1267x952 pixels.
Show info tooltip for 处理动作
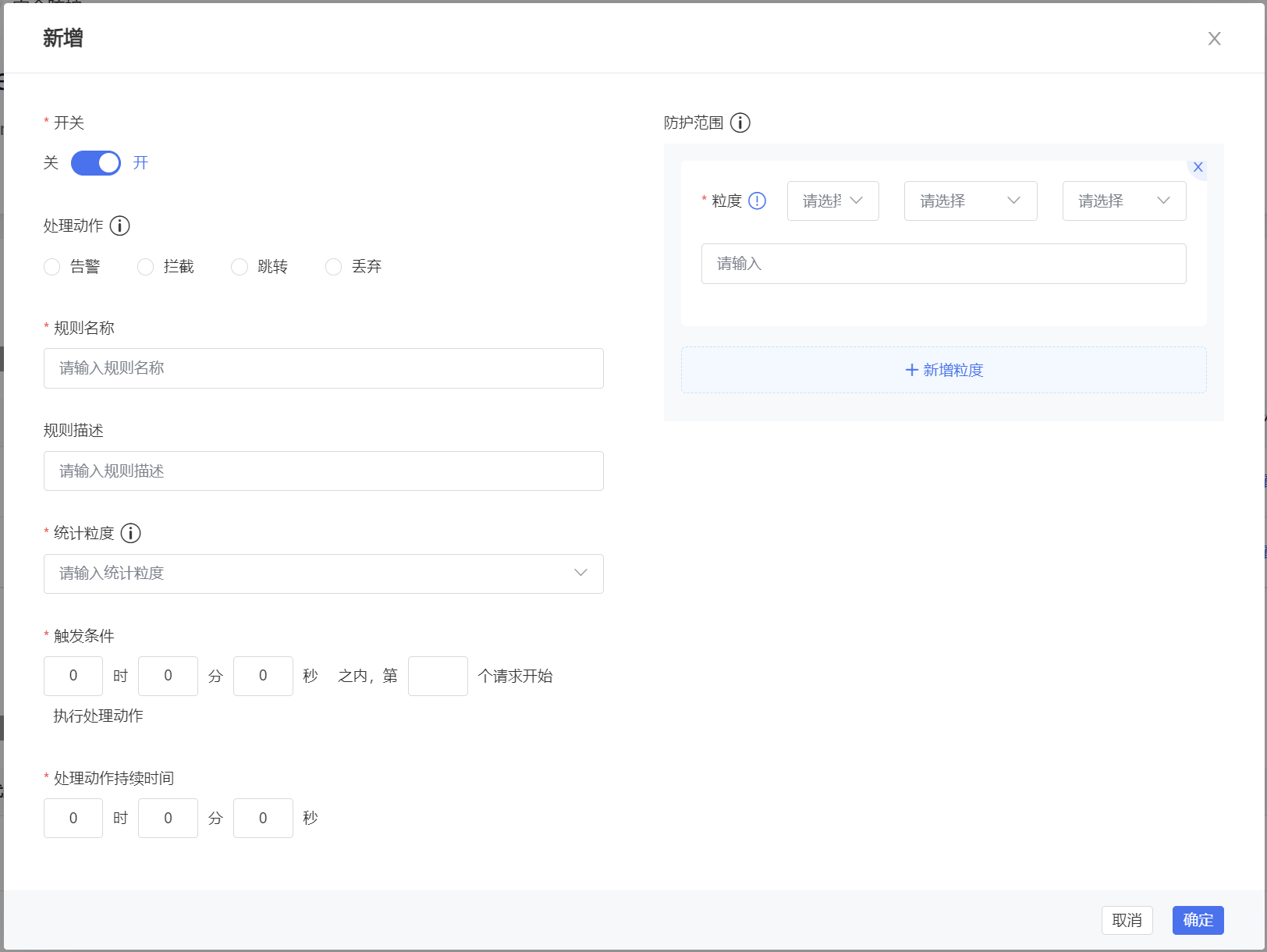tap(119, 226)
